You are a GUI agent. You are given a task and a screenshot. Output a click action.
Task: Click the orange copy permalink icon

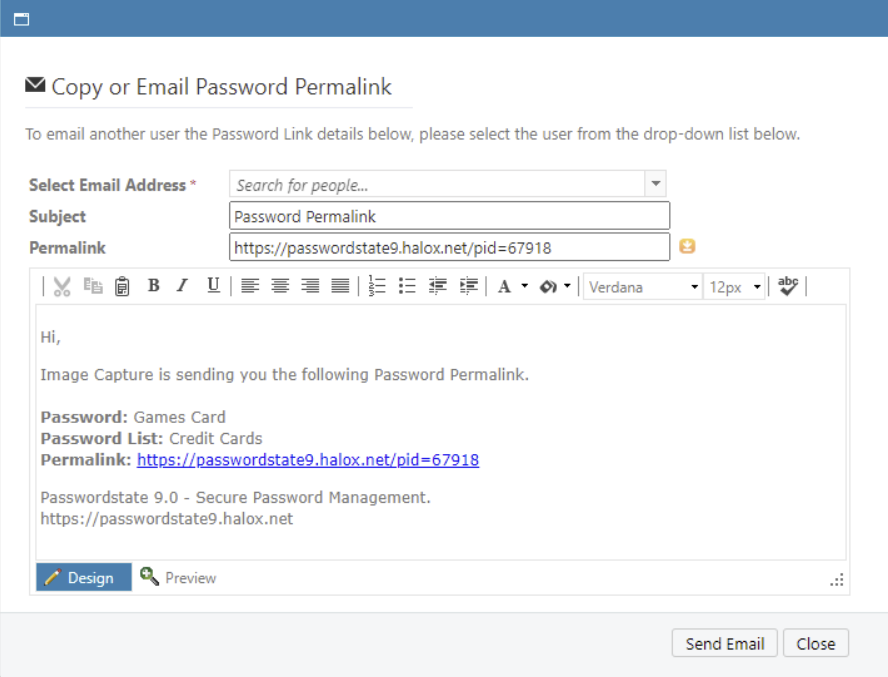(x=688, y=246)
